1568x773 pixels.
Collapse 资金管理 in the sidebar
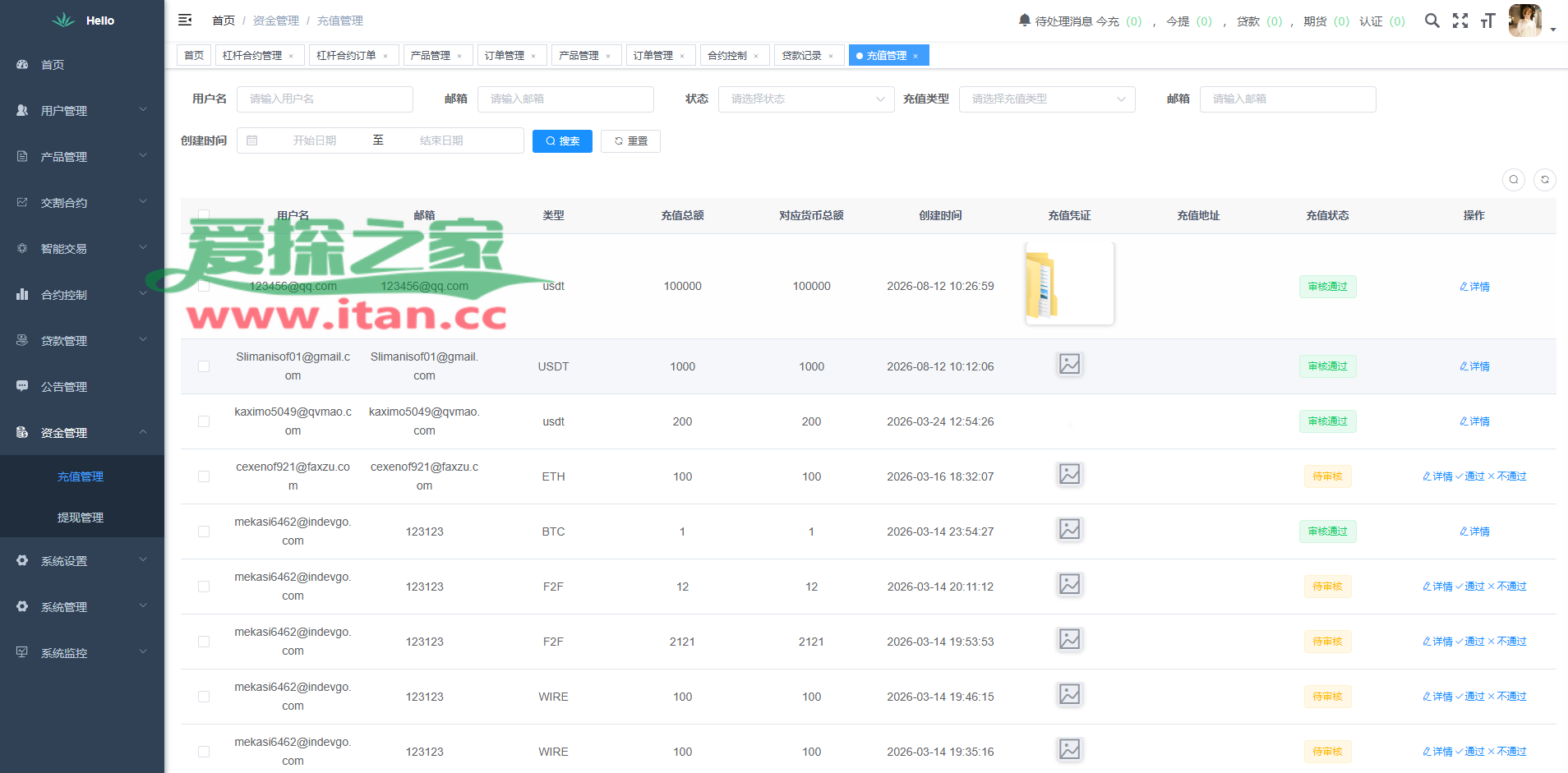[x=82, y=432]
